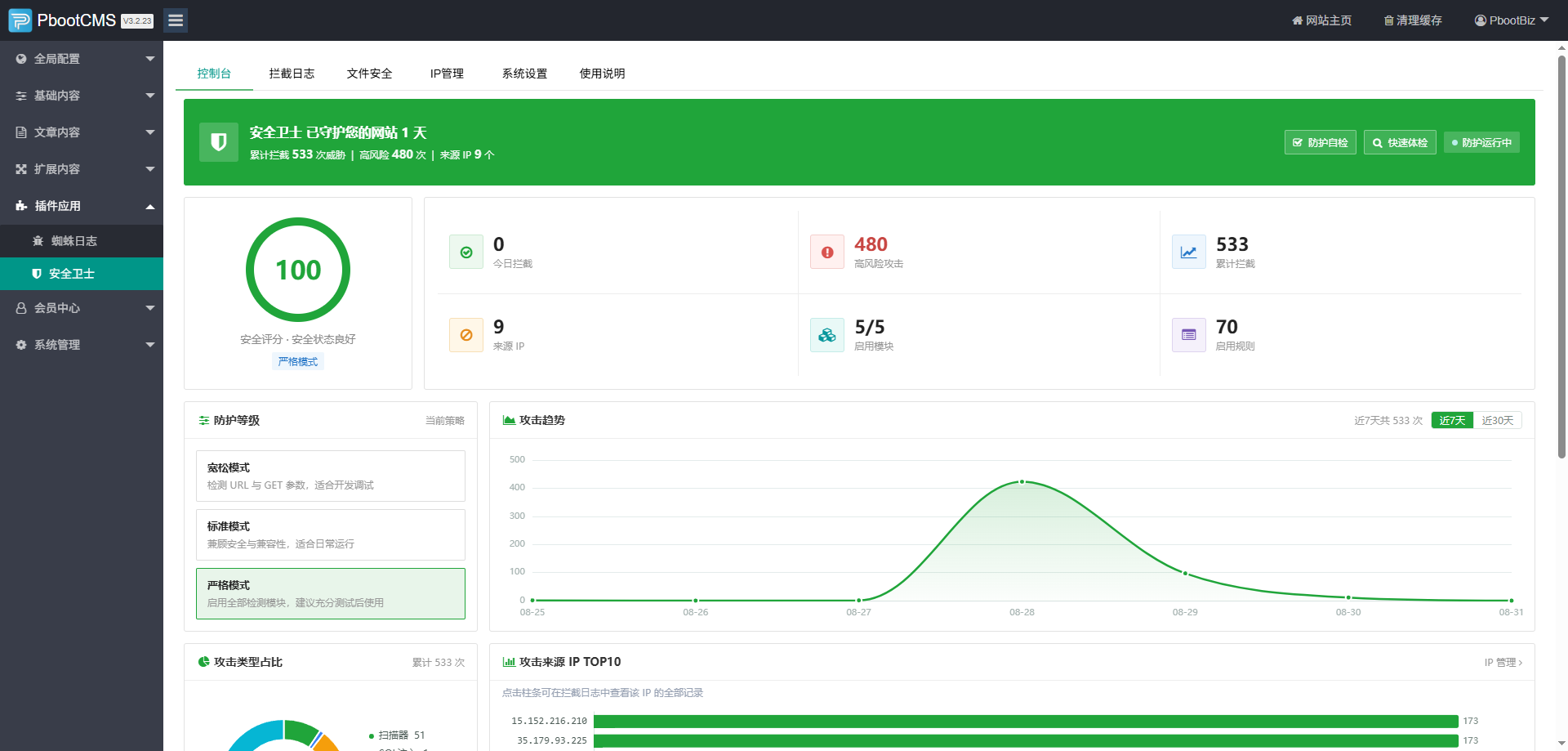Click the 高风险攻击 red alert icon
The height and width of the screenshot is (751, 1568).
click(x=827, y=253)
